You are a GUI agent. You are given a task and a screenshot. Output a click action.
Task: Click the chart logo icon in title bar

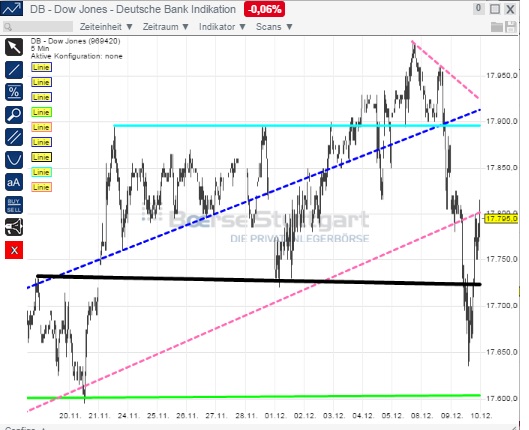coord(12,8)
